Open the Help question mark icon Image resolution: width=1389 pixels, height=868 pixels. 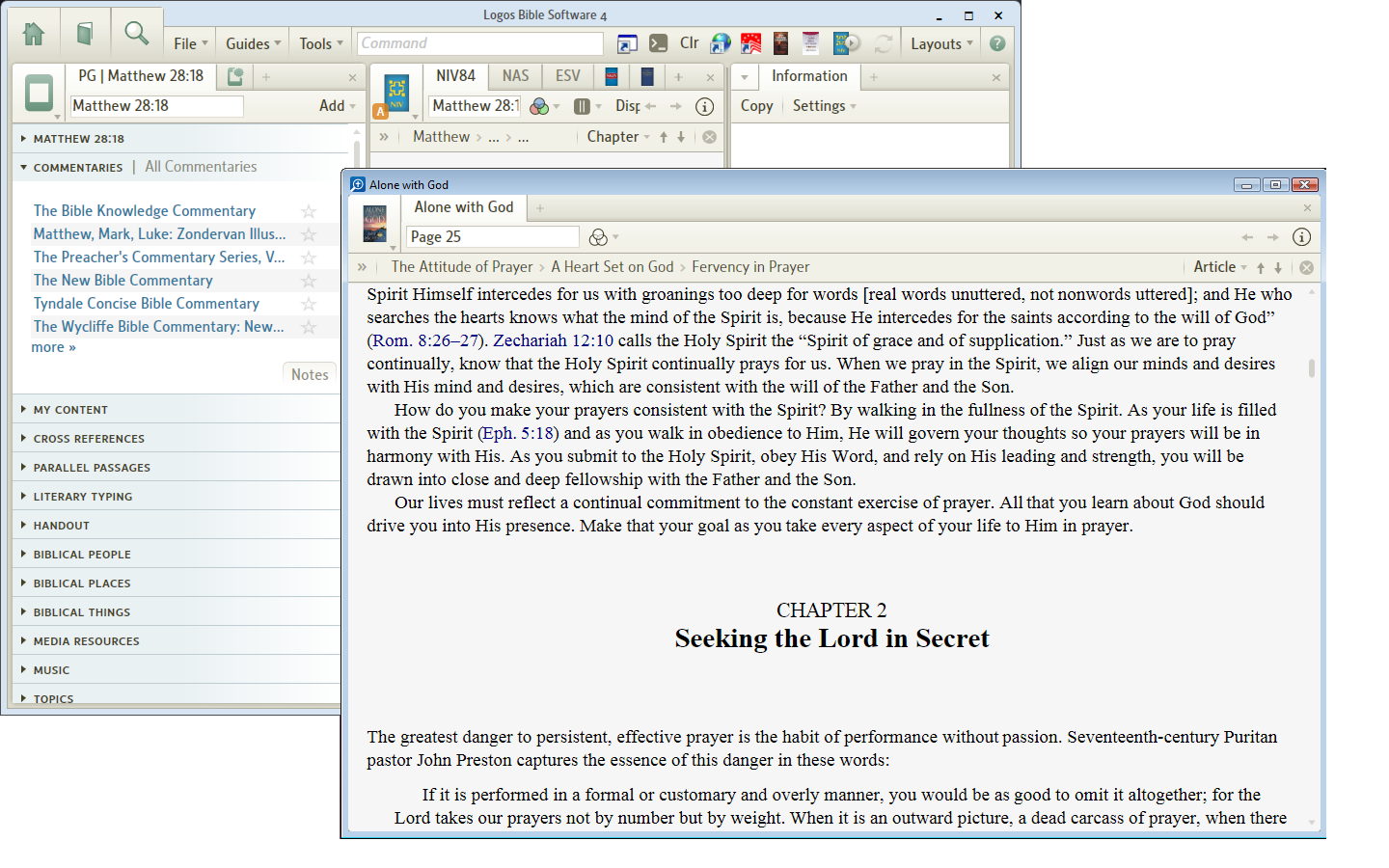(997, 43)
